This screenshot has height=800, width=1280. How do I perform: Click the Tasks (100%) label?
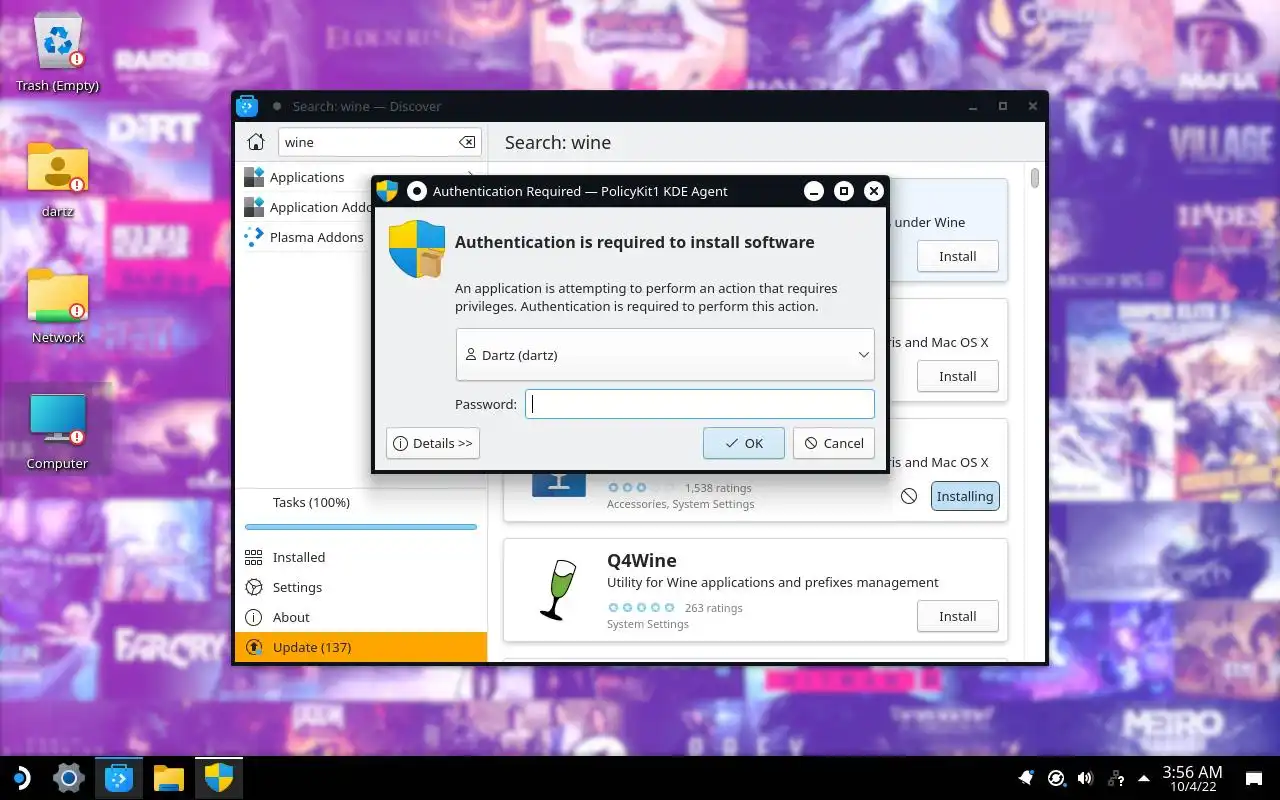[311, 502]
